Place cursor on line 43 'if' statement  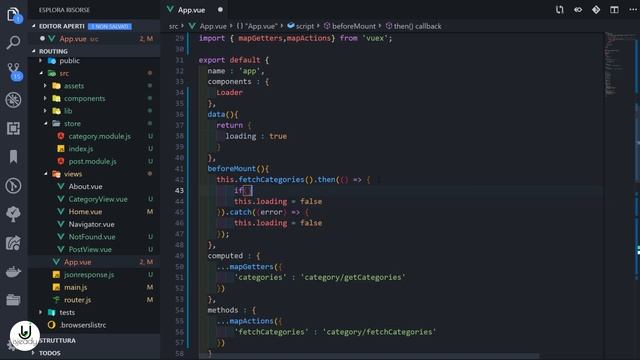pos(239,190)
